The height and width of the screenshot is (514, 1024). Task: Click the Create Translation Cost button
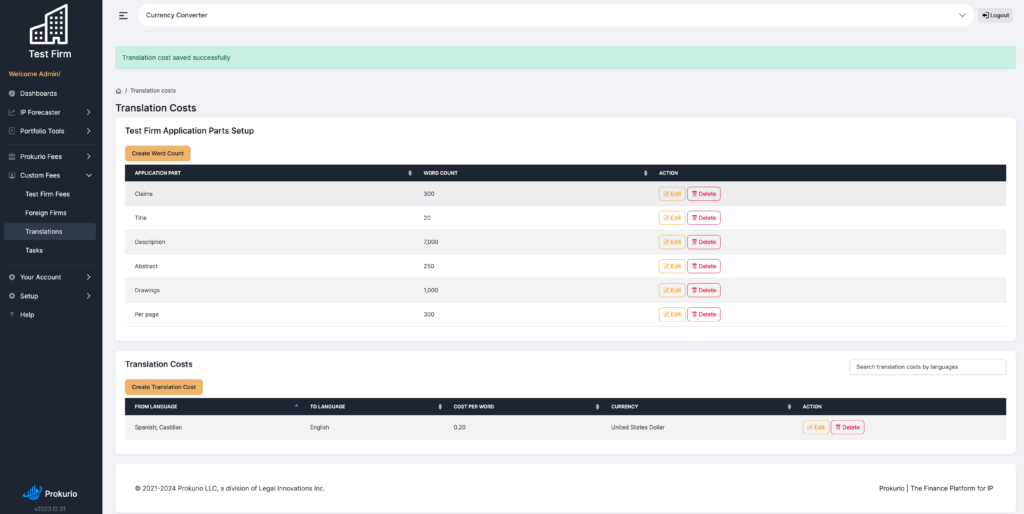tap(164, 387)
